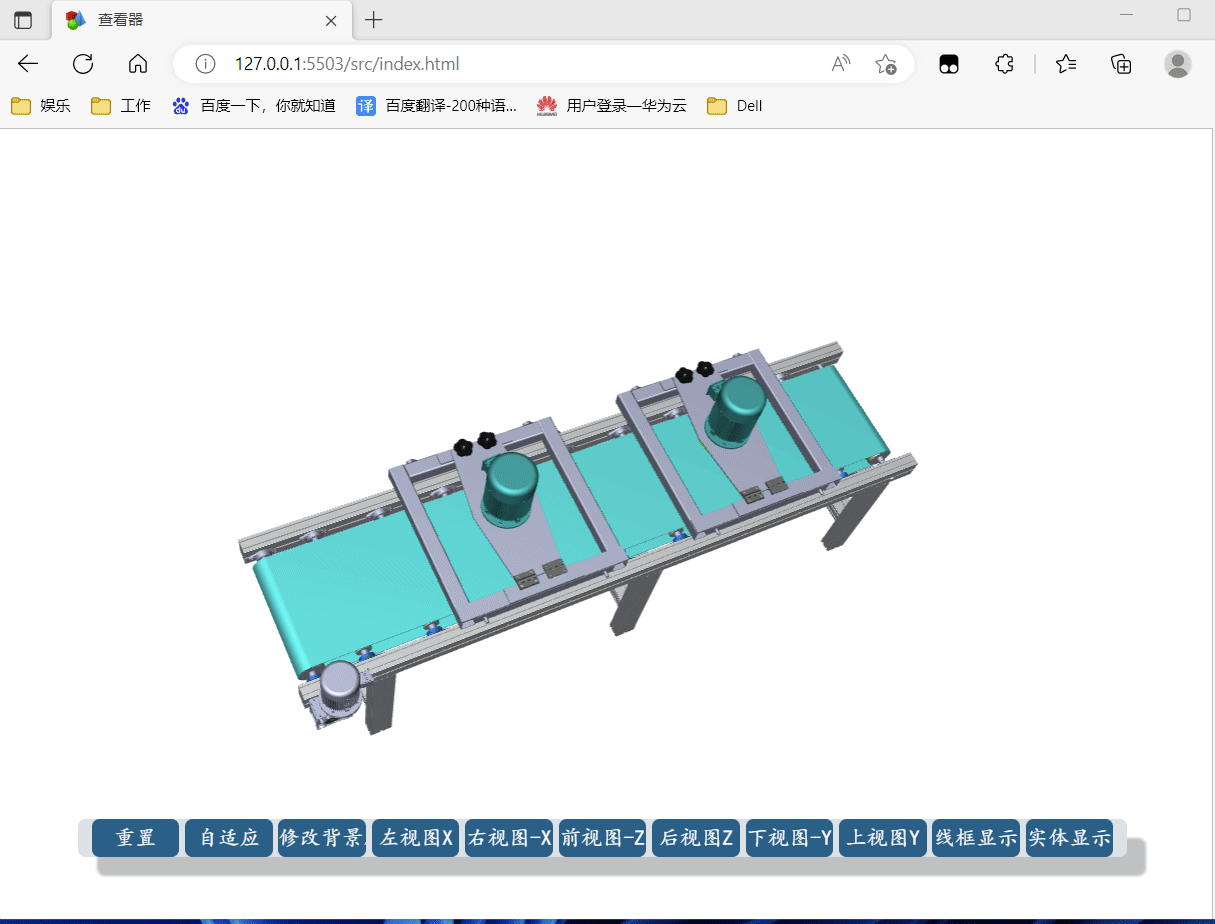Click the right teal motor on the conveyor
The height and width of the screenshot is (924, 1215).
(x=737, y=410)
